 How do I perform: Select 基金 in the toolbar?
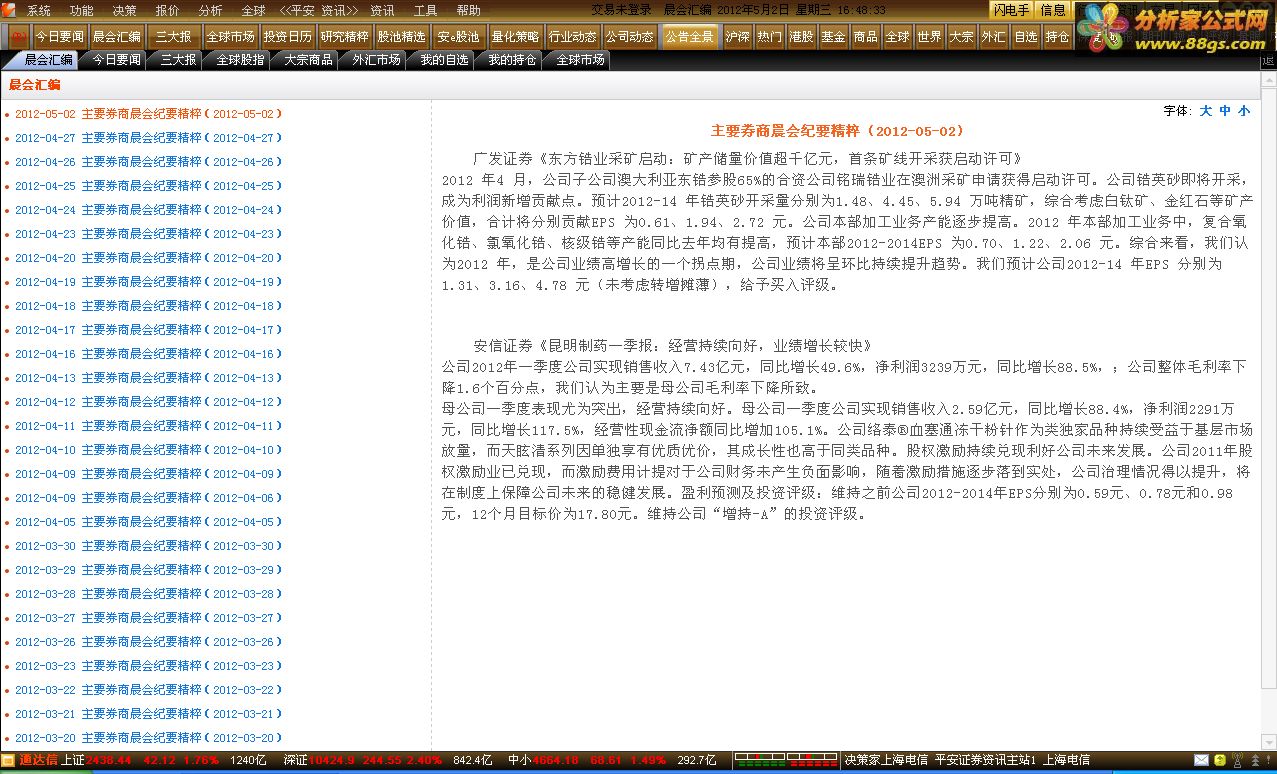833,37
